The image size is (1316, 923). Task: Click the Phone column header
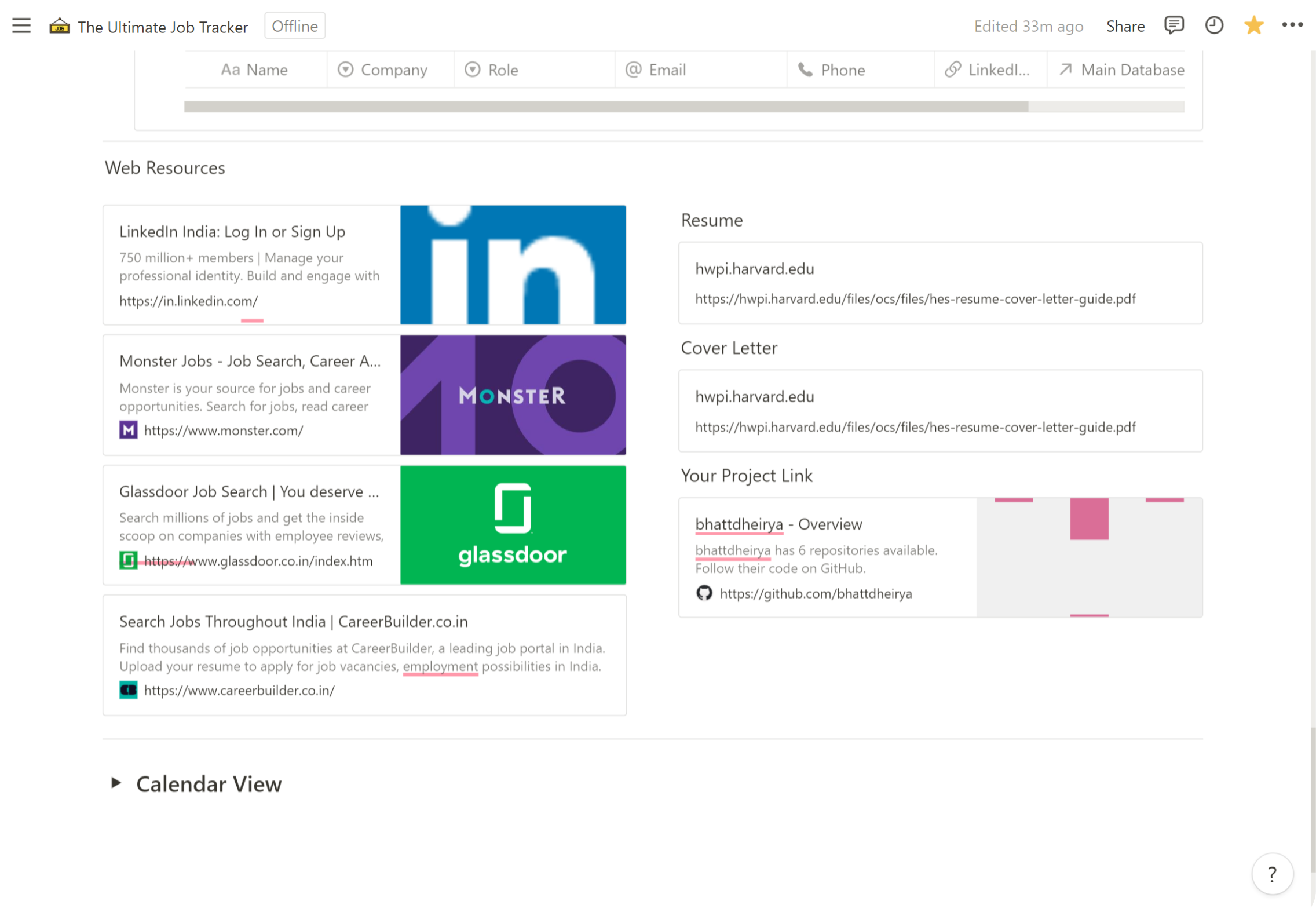[861, 70]
